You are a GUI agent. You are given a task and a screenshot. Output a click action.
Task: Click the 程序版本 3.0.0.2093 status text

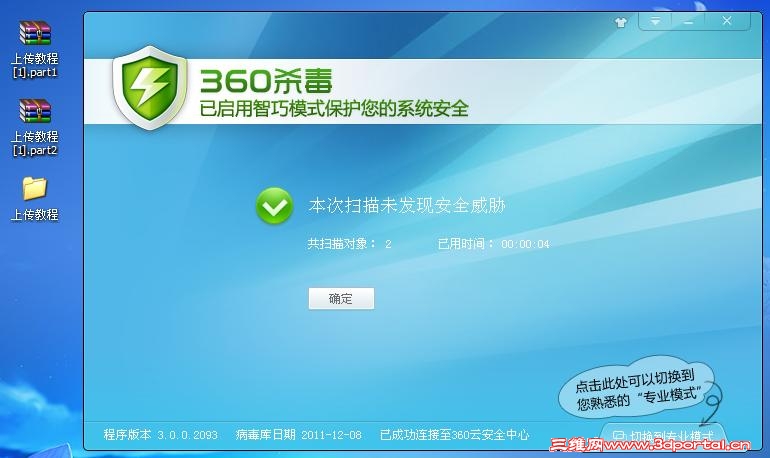click(x=161, y=435)
